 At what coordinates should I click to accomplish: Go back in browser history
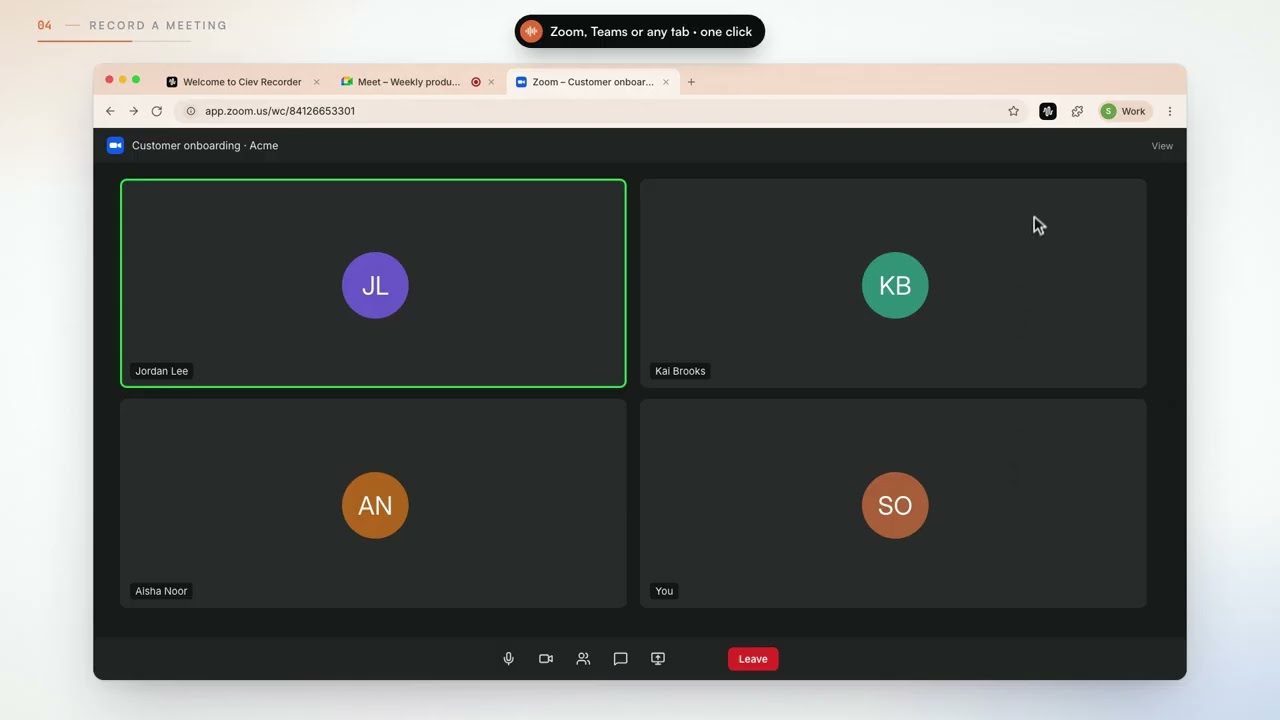110,111
